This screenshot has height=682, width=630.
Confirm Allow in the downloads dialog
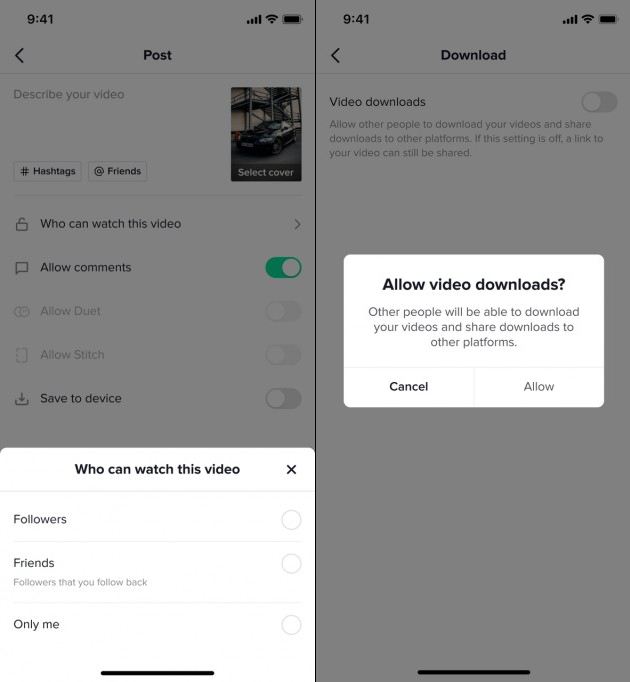[539, 387]
